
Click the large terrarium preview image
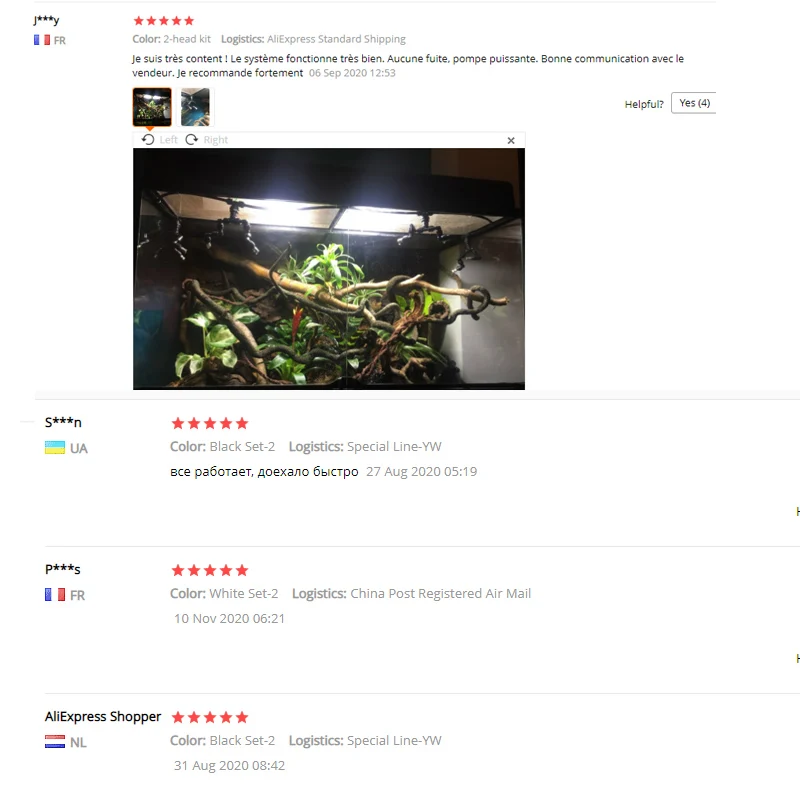(329, 269)
